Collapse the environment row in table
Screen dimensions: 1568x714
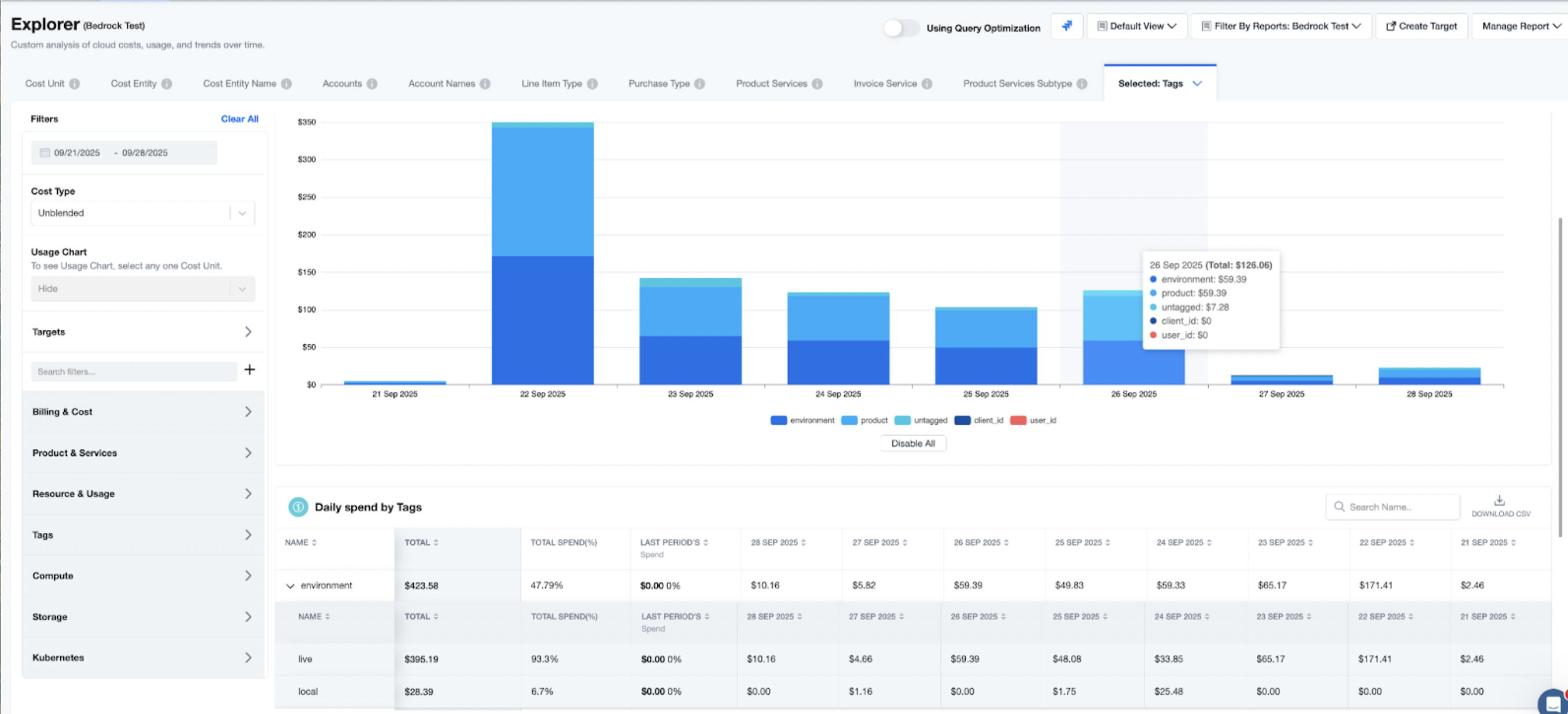pos(290,586)
